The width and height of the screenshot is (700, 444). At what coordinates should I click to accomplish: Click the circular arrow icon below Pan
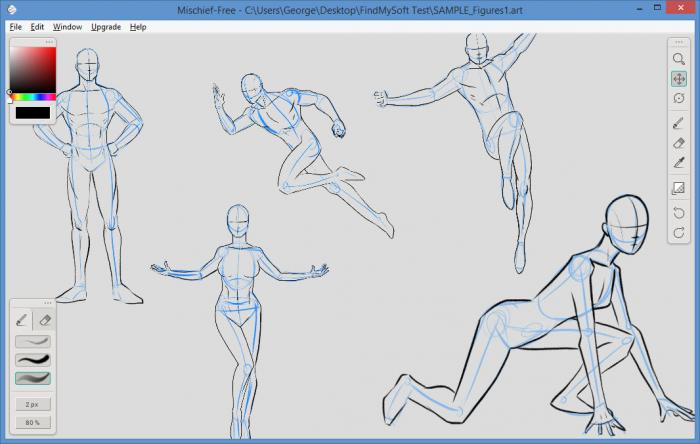coord(679,98)
